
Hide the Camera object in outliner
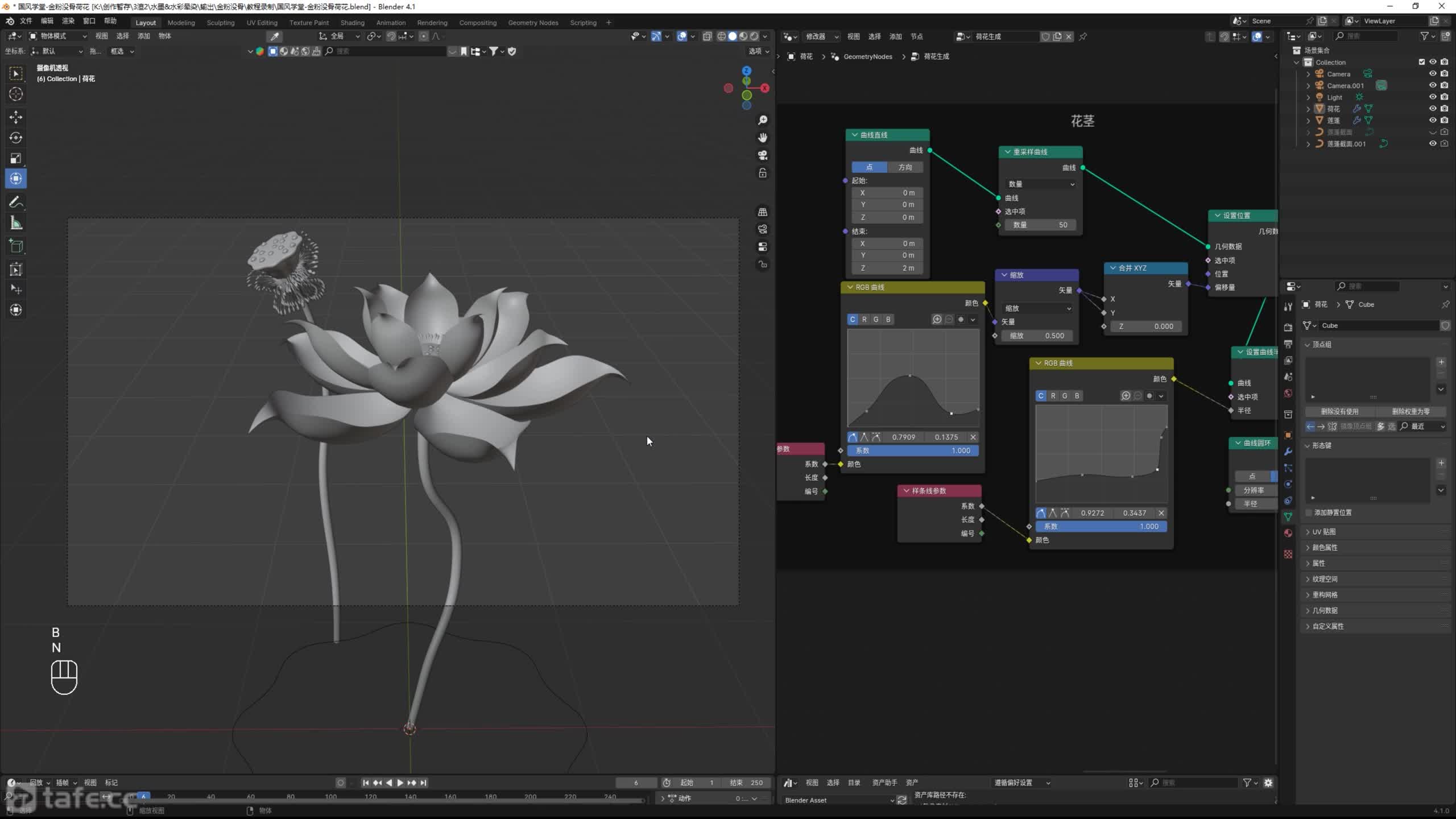1433,74
